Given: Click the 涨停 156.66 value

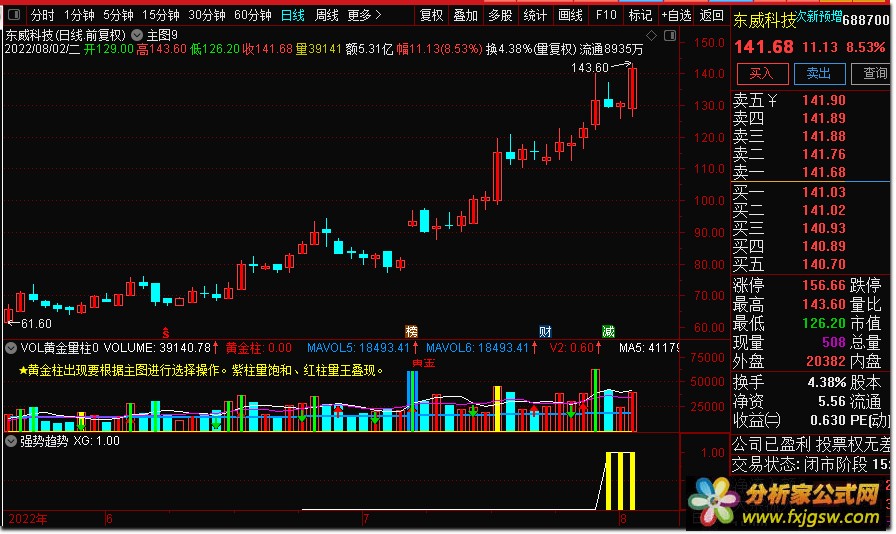Looking at the screenshot, I should click(x=823, y=285).
